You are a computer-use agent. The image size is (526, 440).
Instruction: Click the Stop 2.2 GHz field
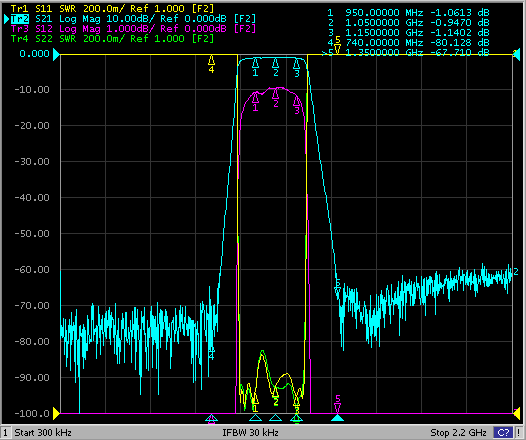pyautogui.click(x=458, y=433)
